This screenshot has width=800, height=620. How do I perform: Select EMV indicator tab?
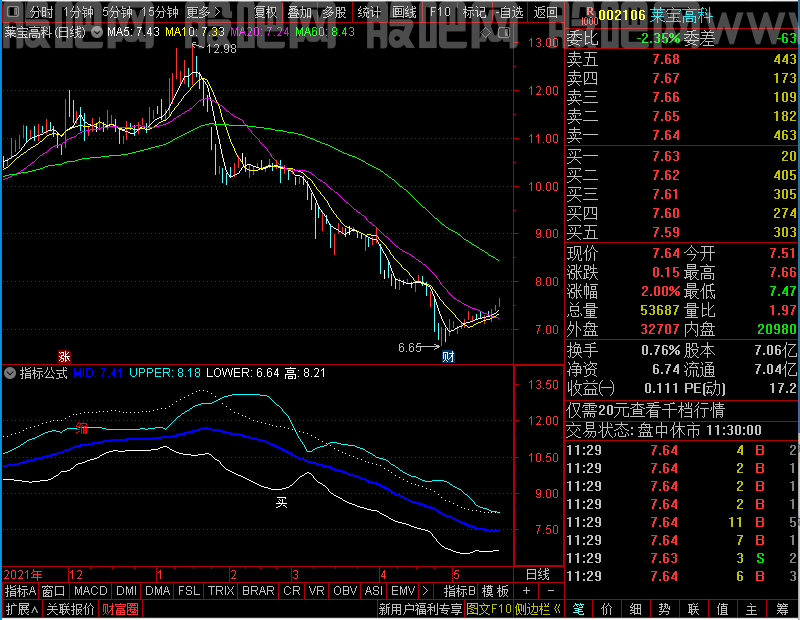pos(404,591)
